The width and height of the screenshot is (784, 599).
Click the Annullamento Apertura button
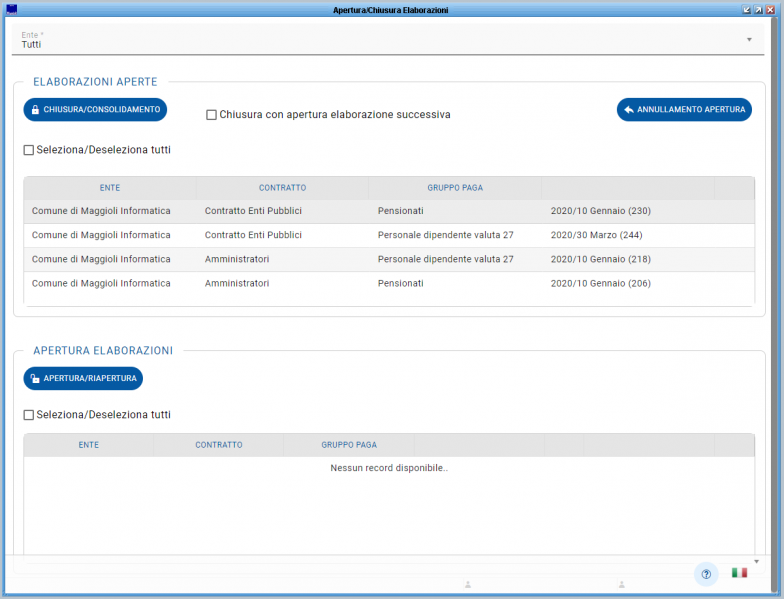point(684,109)
